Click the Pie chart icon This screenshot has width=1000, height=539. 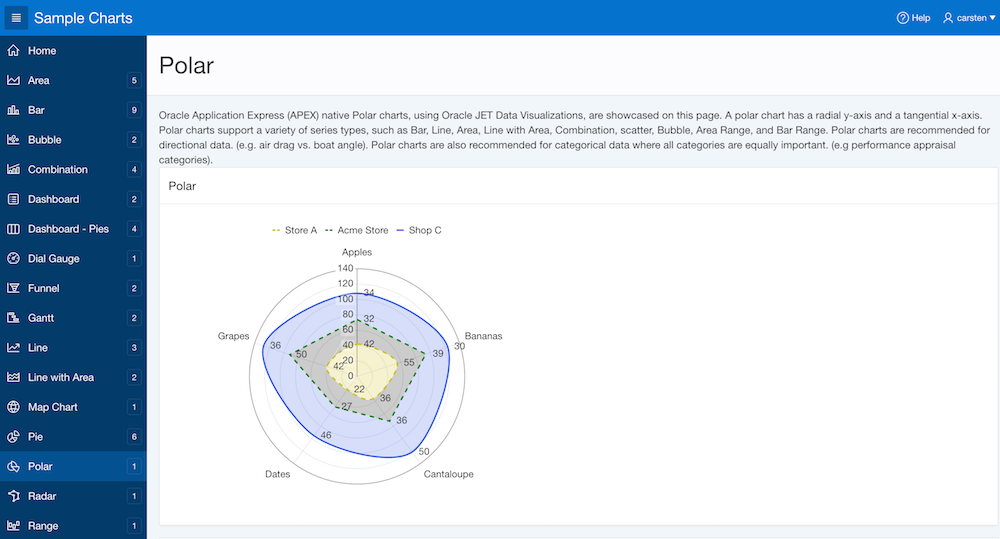coord(13,437)
